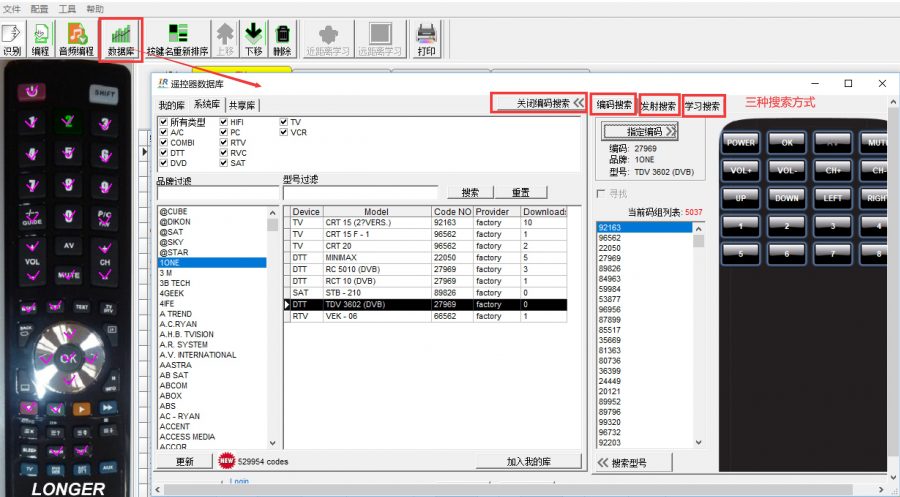
Task: Open the 发射搜索 tab
Action: click(658, 105)
